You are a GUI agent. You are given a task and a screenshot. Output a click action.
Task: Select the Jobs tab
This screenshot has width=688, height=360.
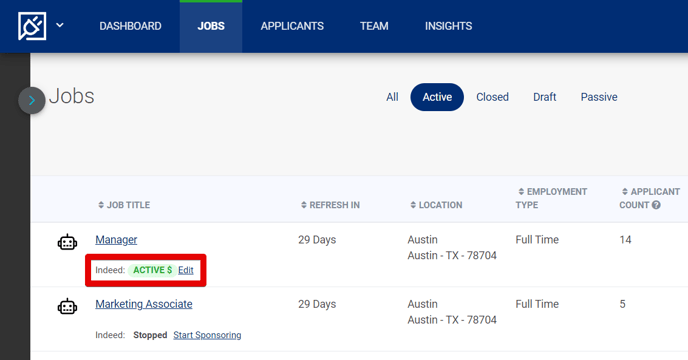[x=211, y=26]
